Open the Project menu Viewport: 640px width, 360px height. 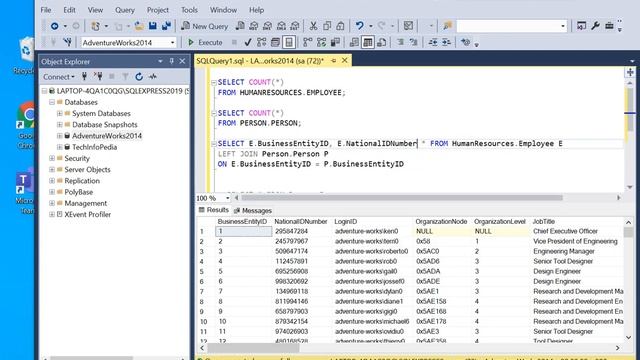(x=158, y=10)
